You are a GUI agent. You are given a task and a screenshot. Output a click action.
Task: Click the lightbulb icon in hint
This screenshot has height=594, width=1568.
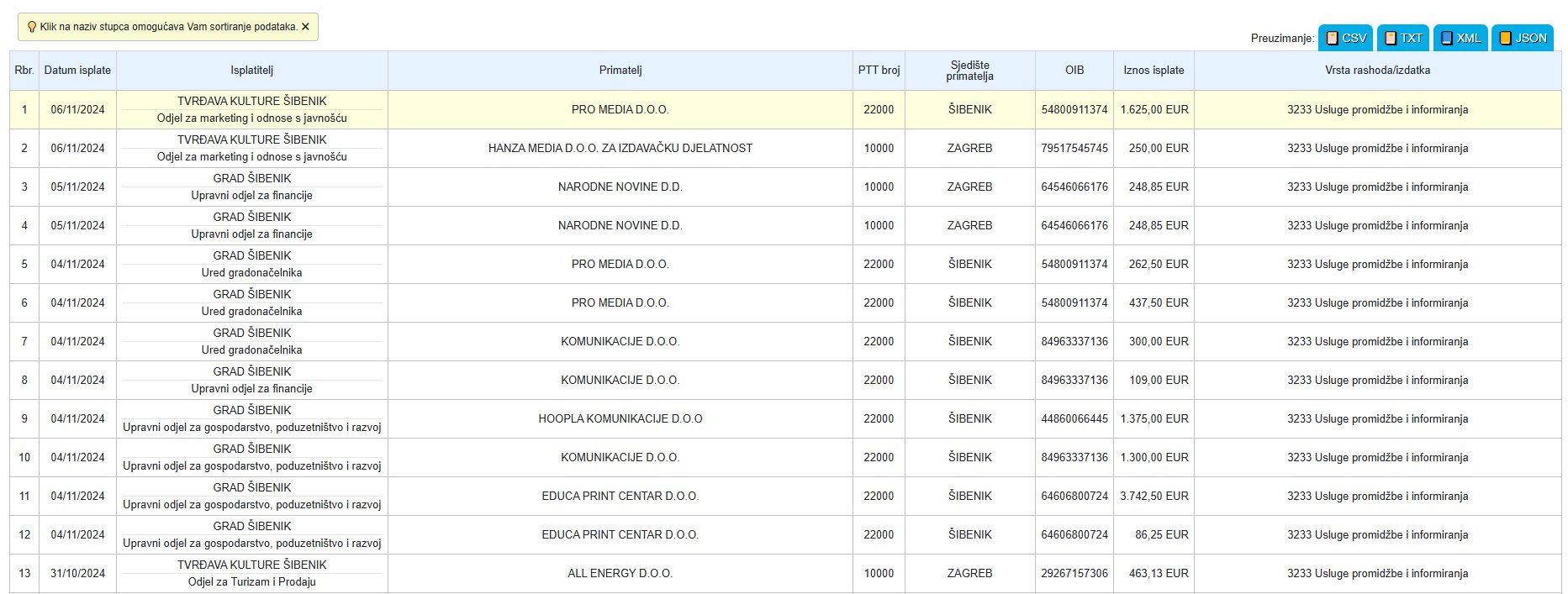32,27
